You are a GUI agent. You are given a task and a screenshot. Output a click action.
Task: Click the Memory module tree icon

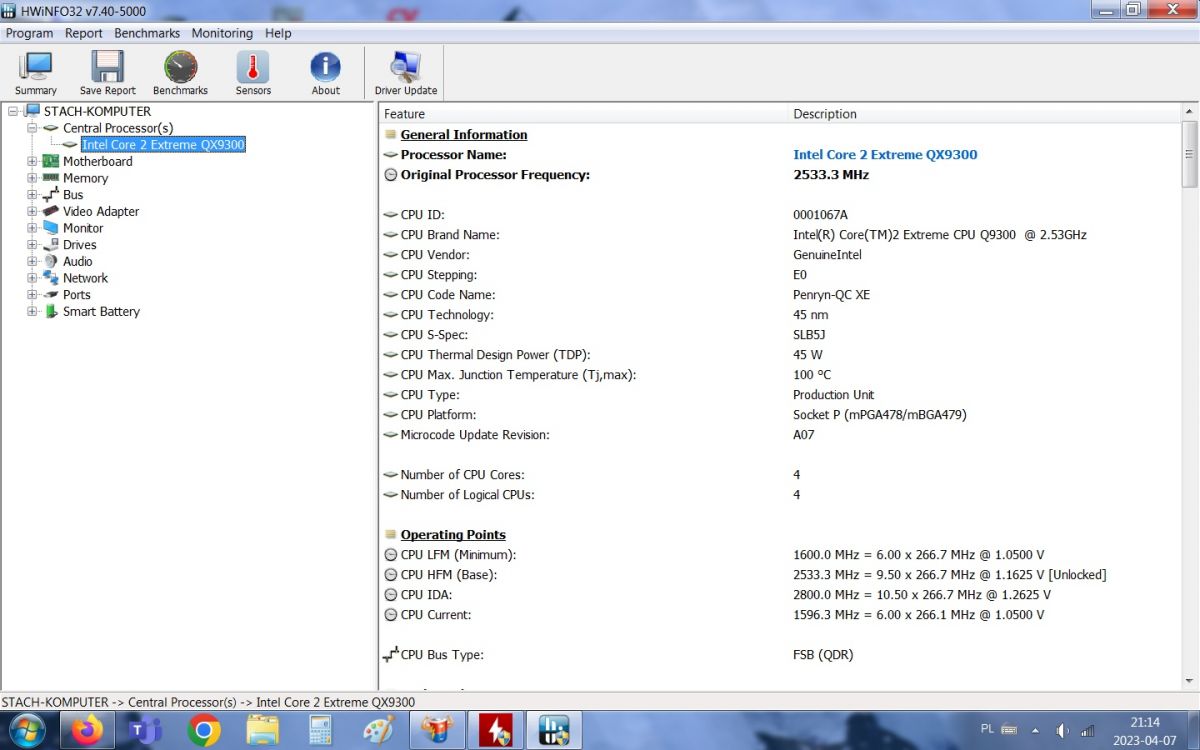(51, 178)
